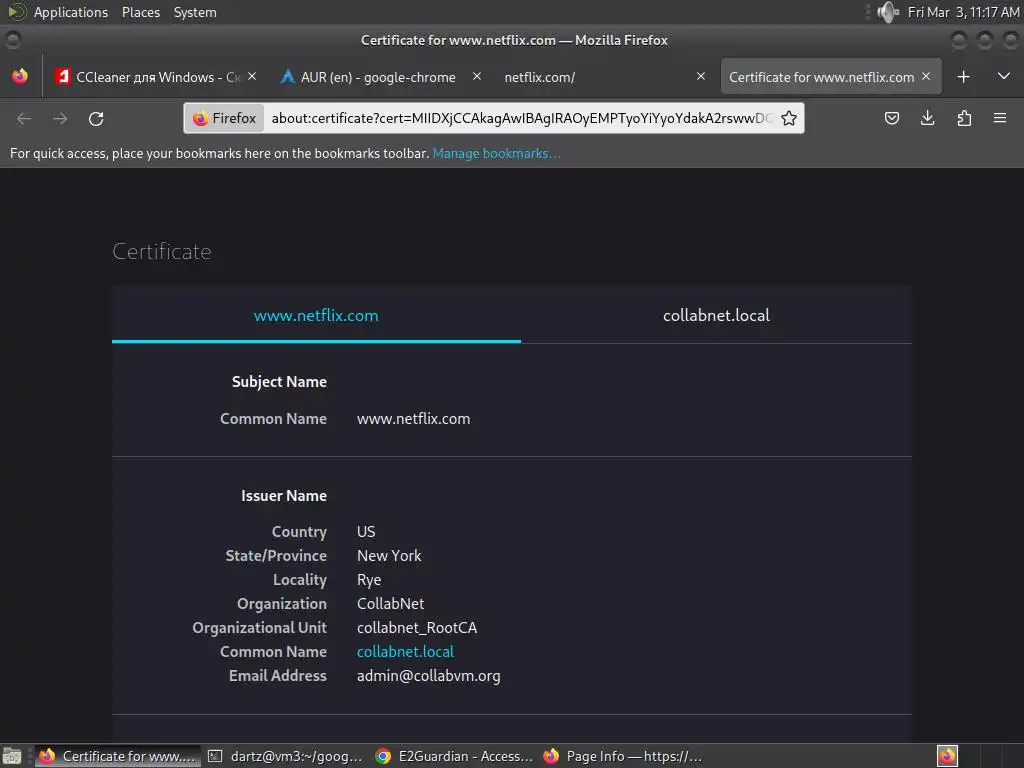The width and height of the screenshot is (1024, 768).
Task: Open the Firefox application menu
Action: coord(1000,118)
